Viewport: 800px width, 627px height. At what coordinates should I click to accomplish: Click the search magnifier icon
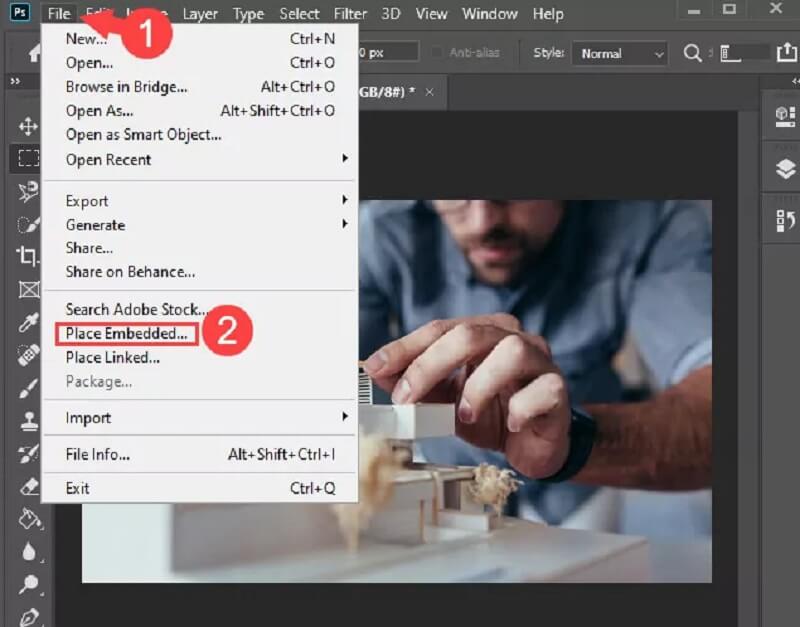pyautogui.click(x=692, y=53)
